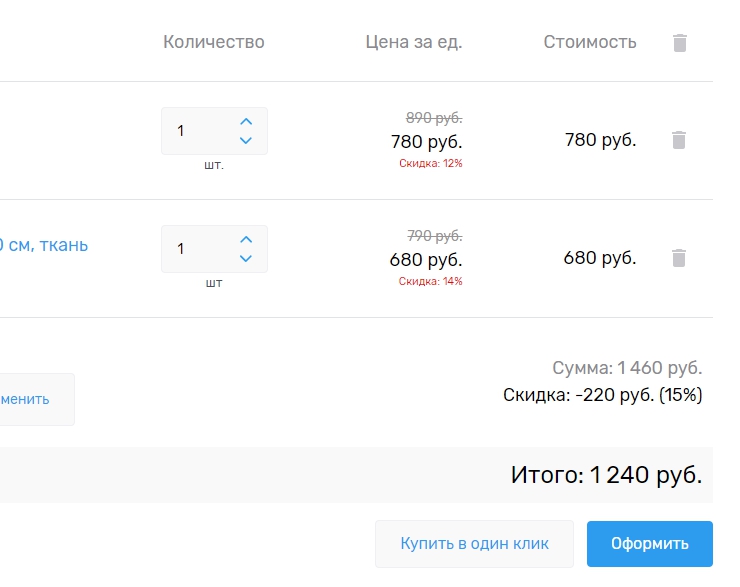Increase quantity of the 780 руб. item
Image resolution: width=740 pixels, height=587 pixels.
[246, 121]
